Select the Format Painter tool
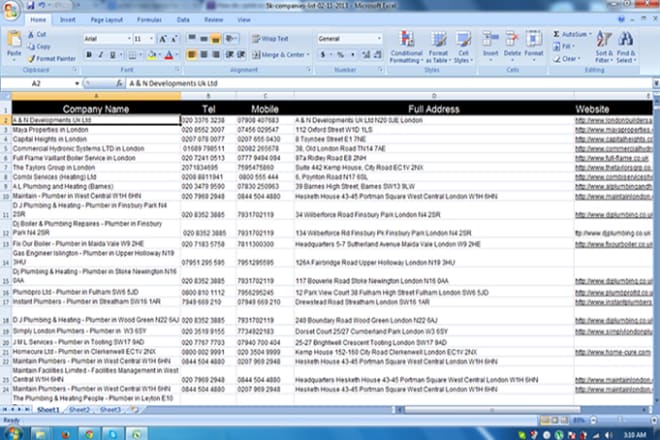 click(x=51, y=59)
